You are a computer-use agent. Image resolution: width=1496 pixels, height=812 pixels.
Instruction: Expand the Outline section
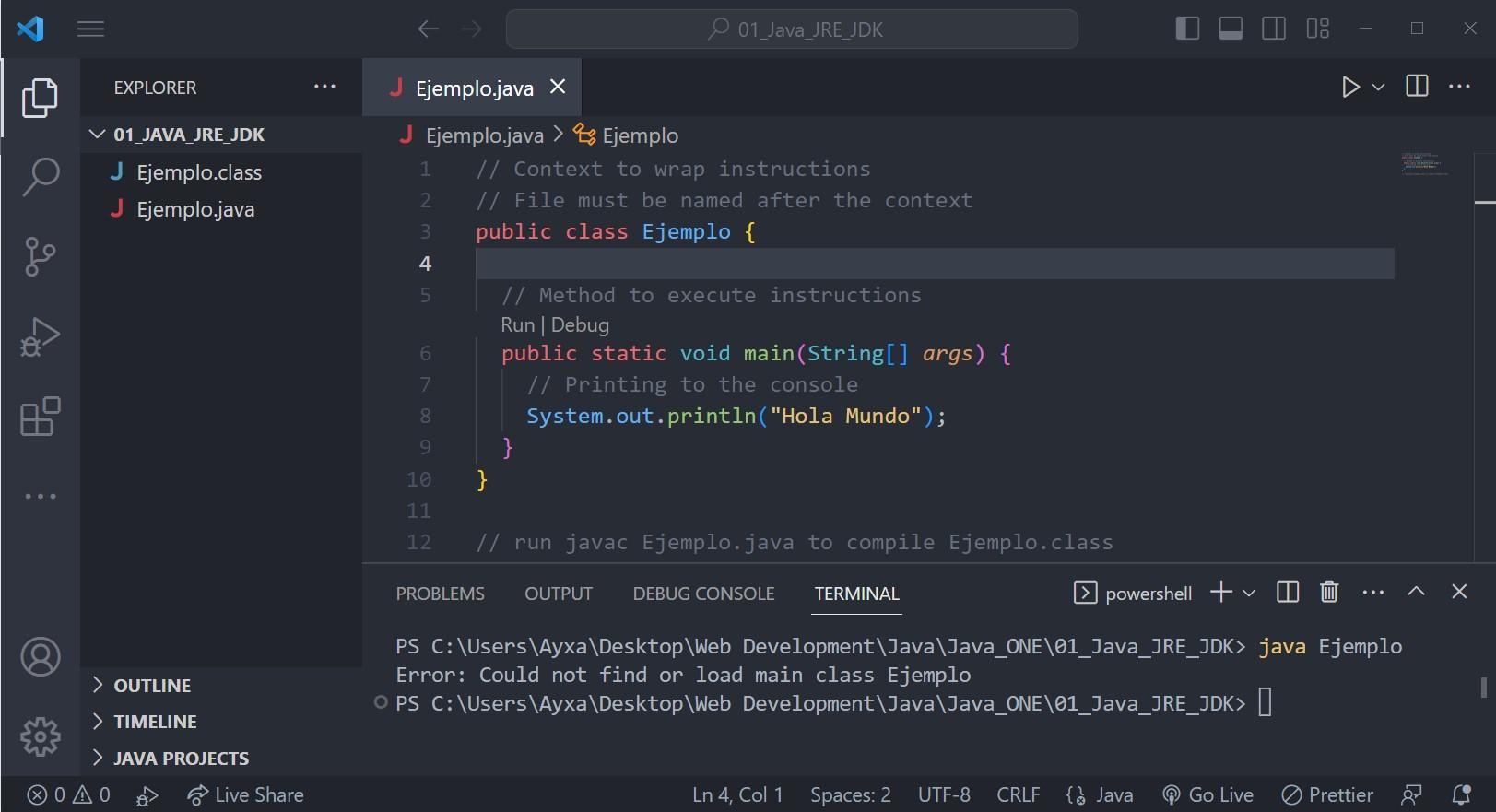click(x=221, y=686)
